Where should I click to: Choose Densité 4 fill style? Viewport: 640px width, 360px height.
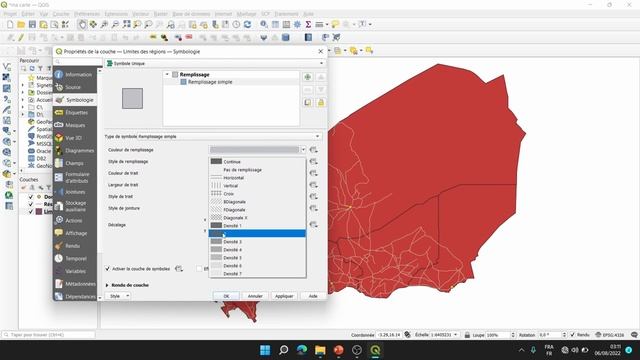[257, 249]
